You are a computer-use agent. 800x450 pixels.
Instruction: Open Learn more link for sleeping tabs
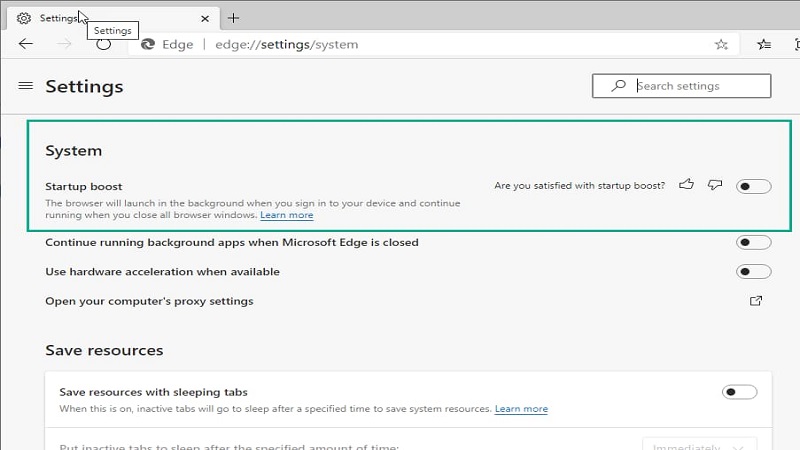click(521, 409)
